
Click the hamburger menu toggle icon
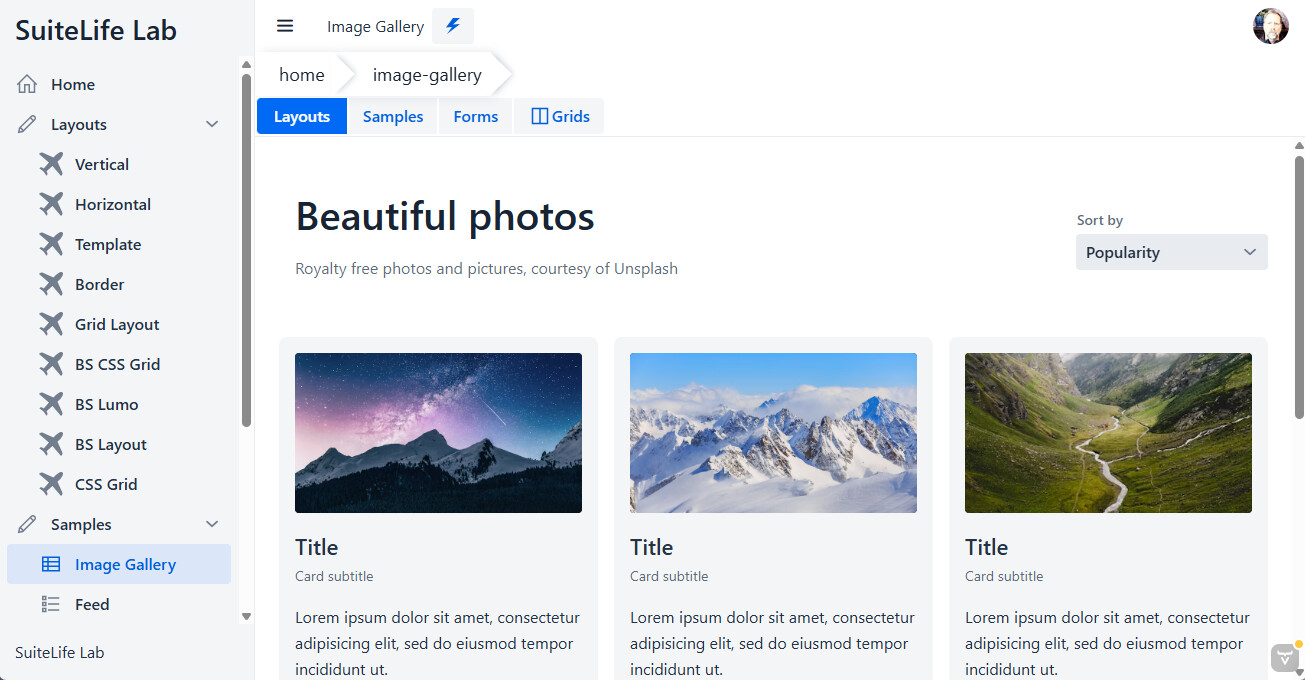285,26
